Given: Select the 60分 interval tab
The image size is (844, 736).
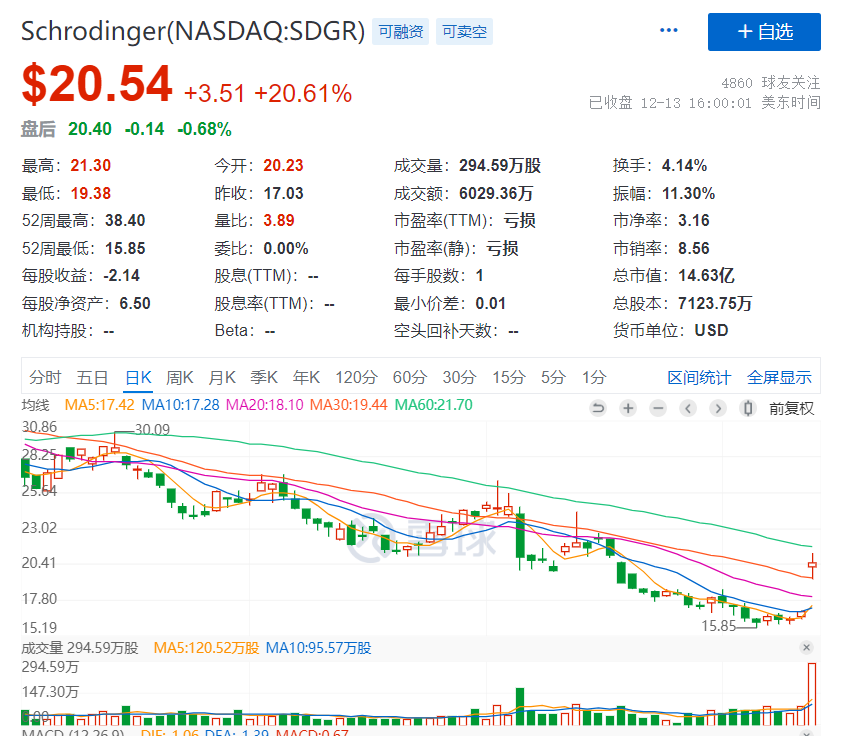Looking at the screenshot, I should point(409,377).
